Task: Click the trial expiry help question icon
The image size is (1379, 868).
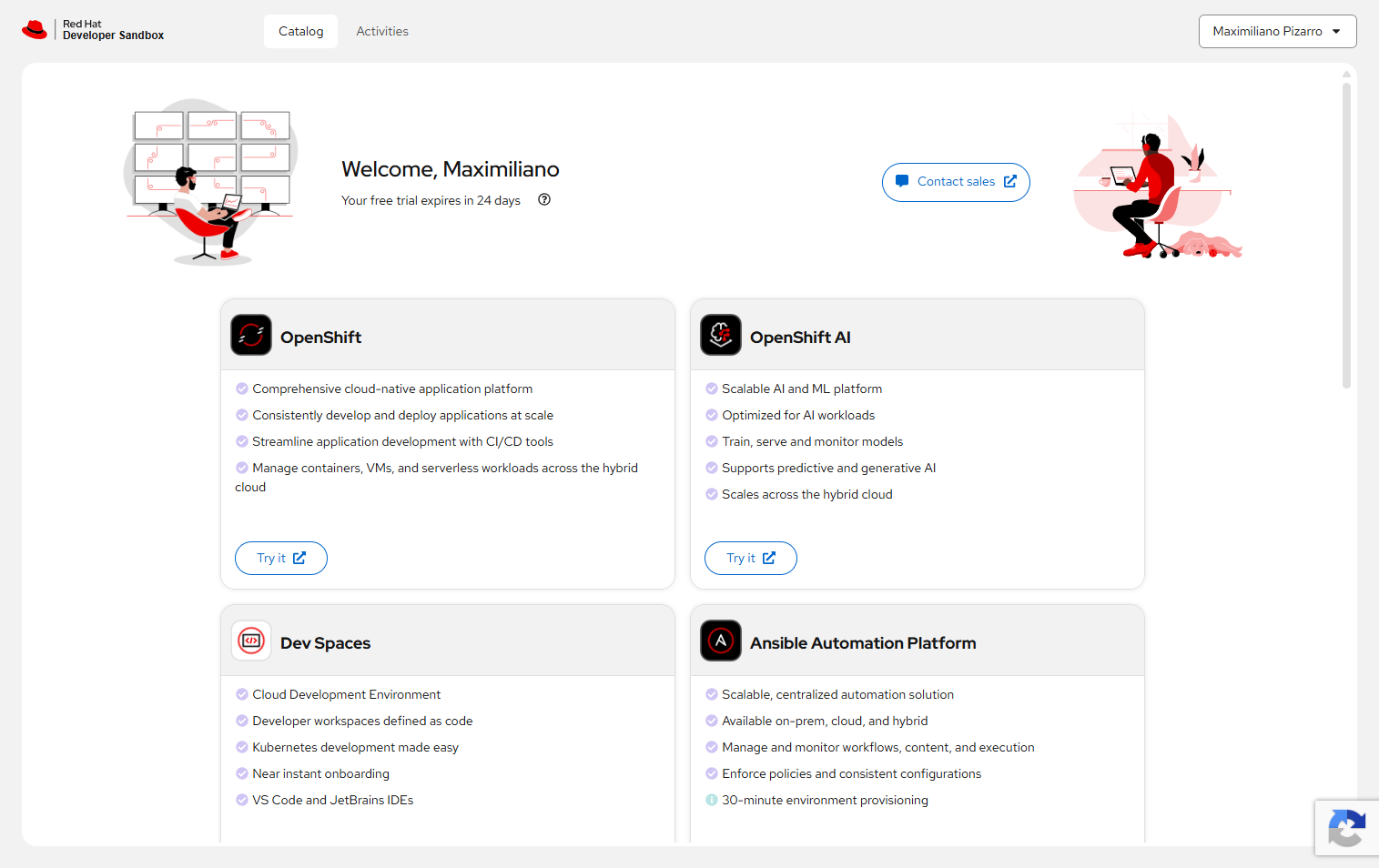Action: pos(544,200)
